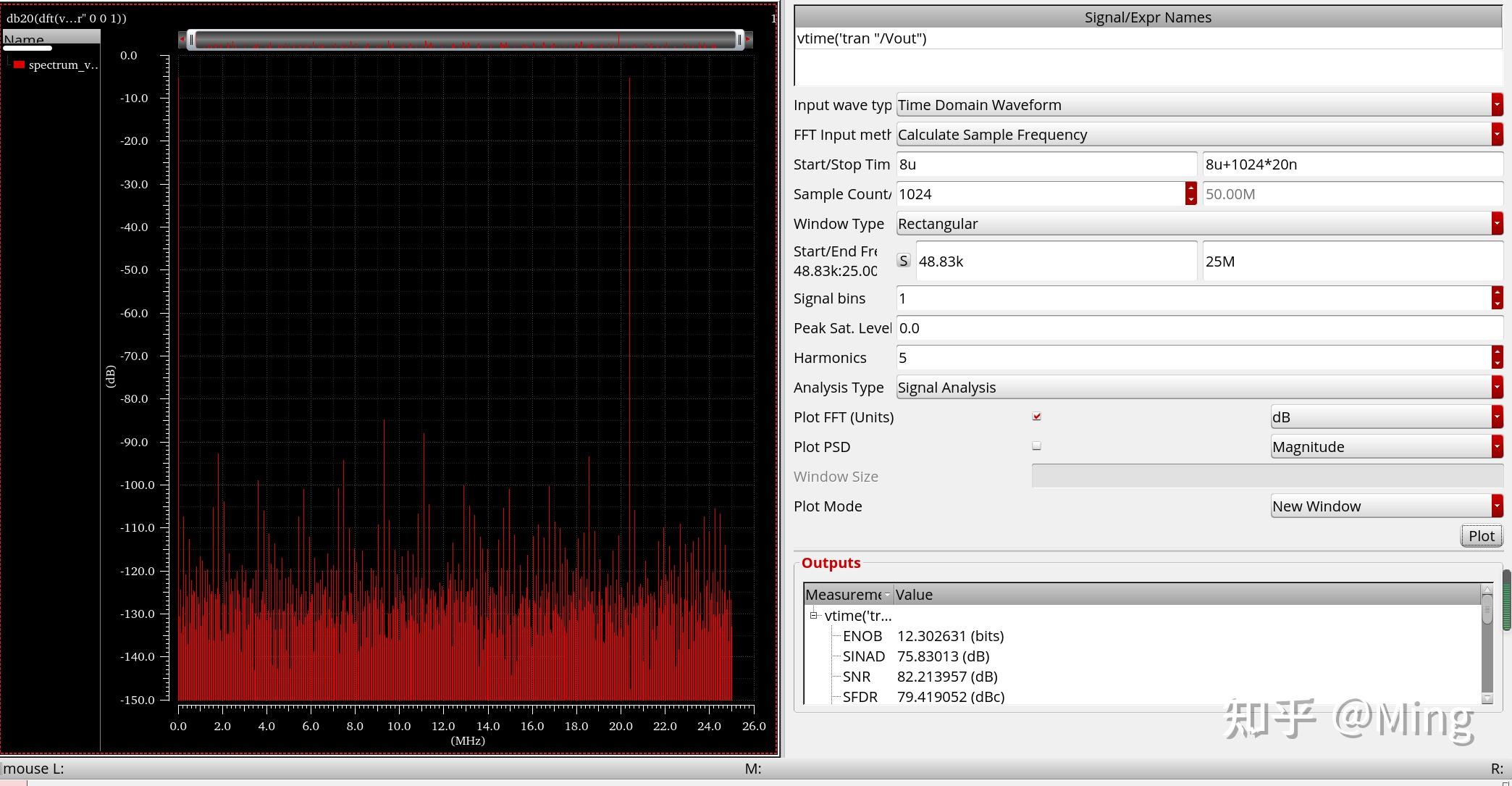Viewport: 1512px width, 786px height.
Task: Enable the Plot PSD checkbox
Action: pos(1037,446)
